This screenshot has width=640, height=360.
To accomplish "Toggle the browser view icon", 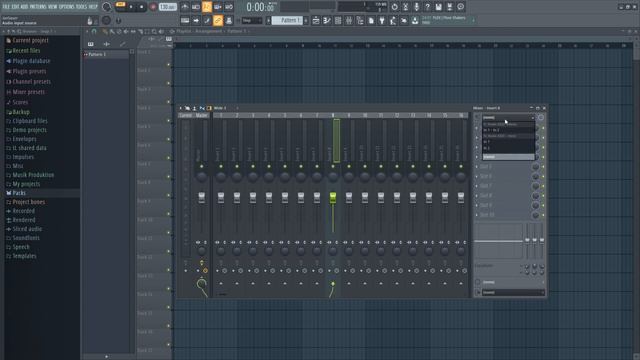I will (360, 20).
